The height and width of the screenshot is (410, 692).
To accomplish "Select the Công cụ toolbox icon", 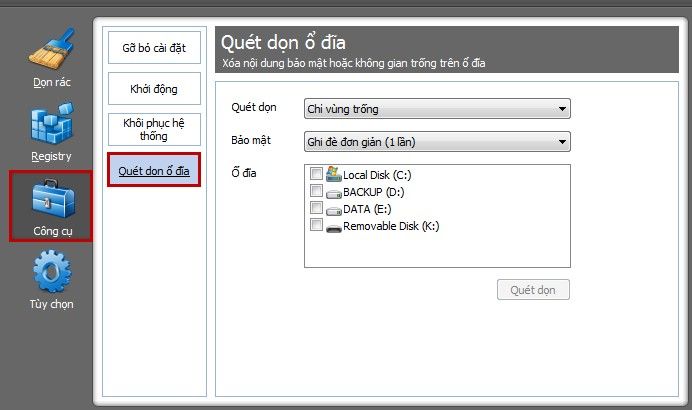I will [x=53, y=198].
